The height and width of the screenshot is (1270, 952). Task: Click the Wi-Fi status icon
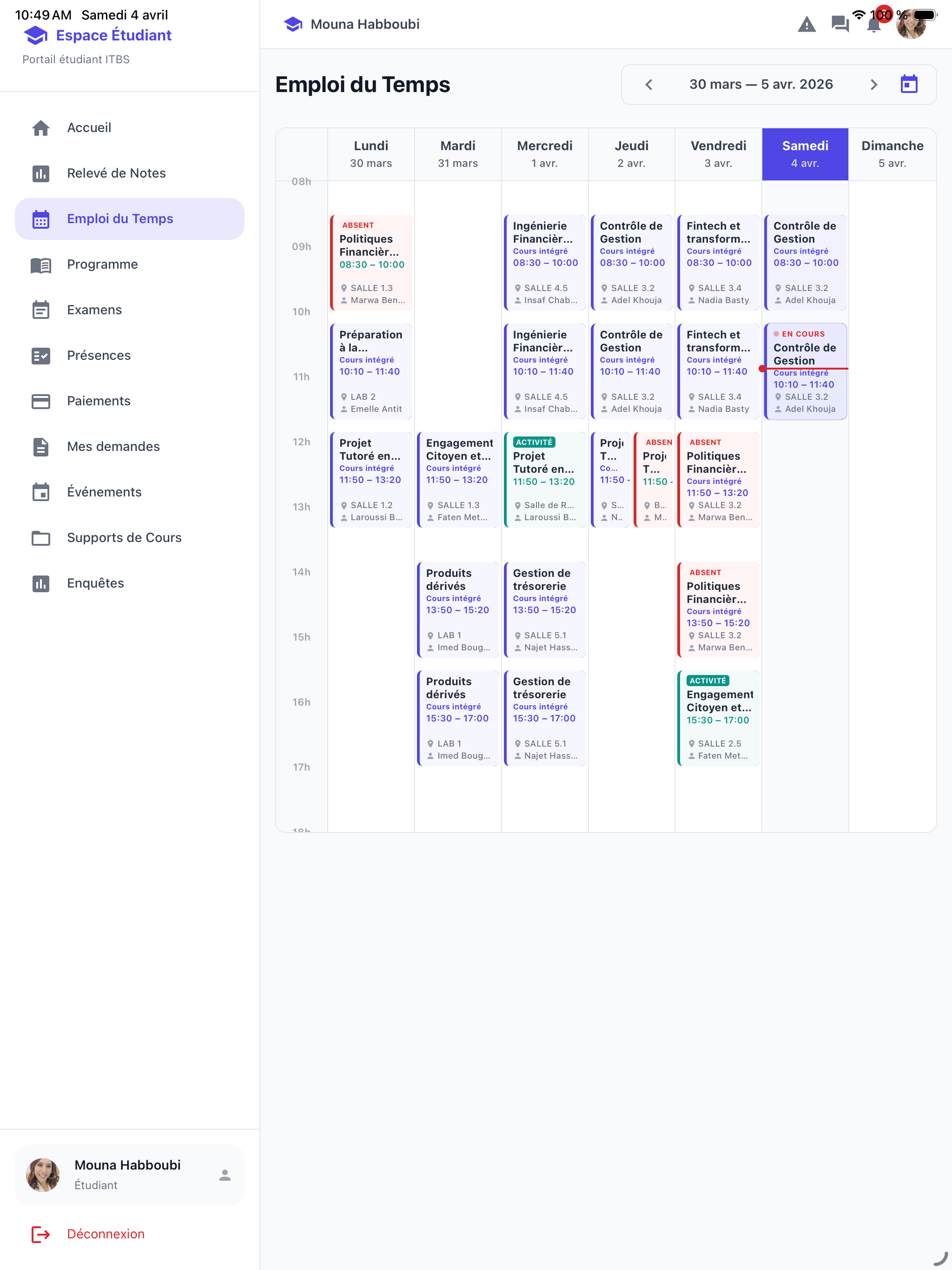tap(859, 14)
